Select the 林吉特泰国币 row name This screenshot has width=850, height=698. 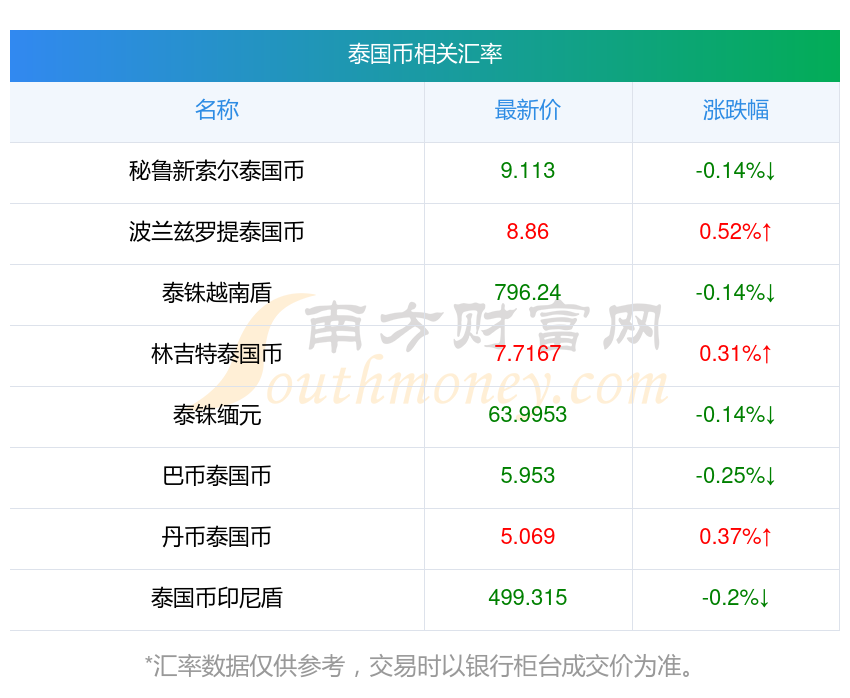[x=217, y=354]
